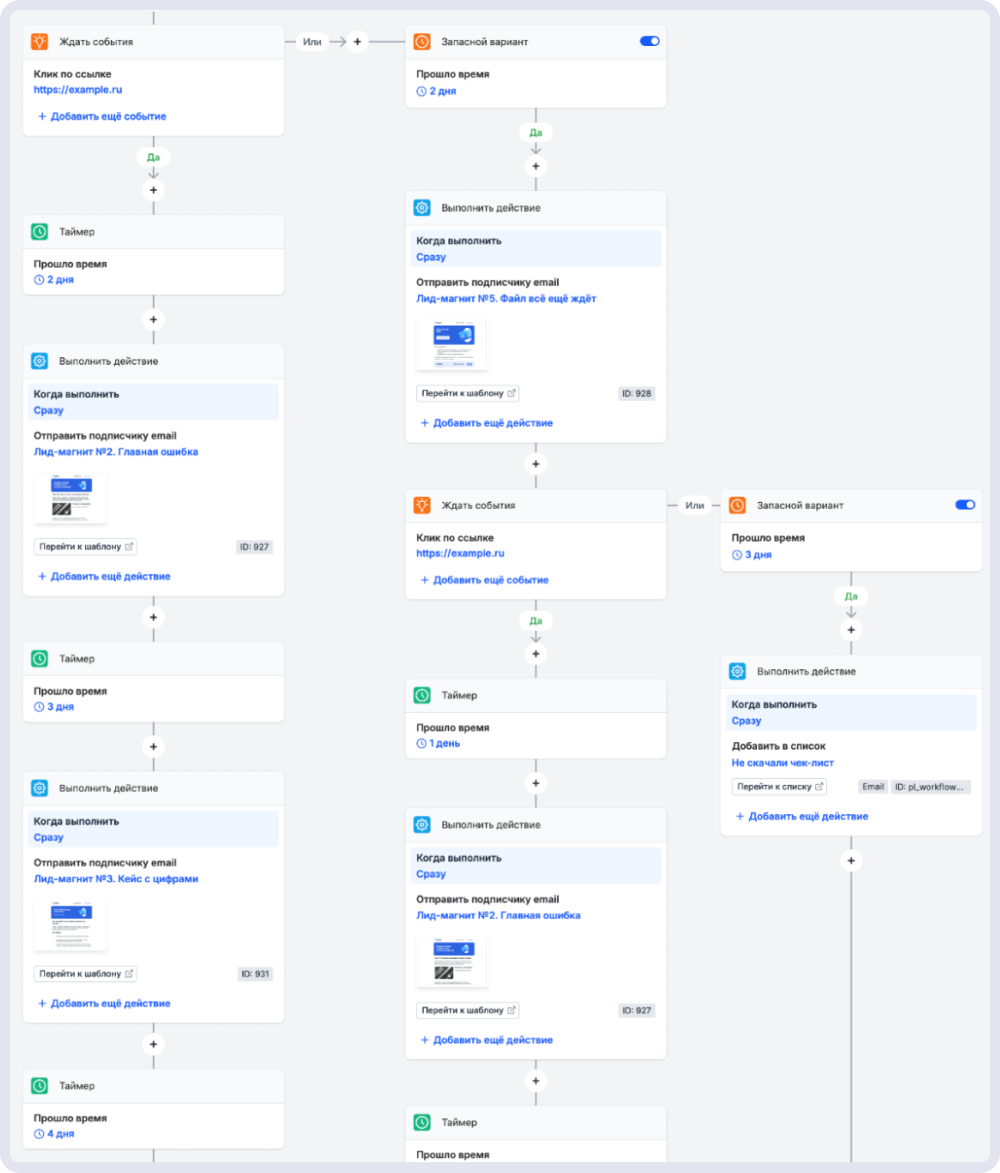Viewport: 1000px width, 1173px height.
Task: Open the Не скачали чек-лист list link
Action: click(782, 763)
